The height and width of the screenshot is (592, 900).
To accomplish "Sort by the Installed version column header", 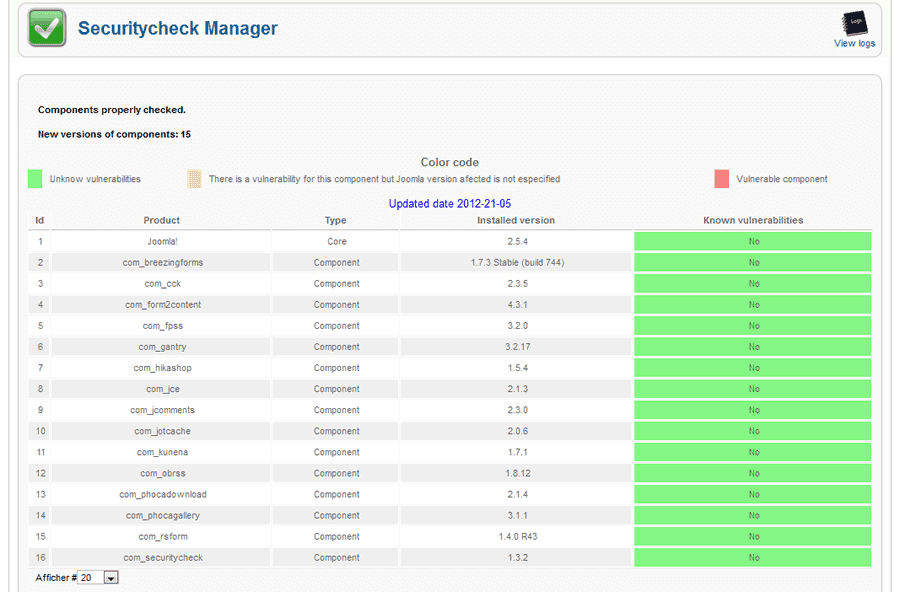I will (x=516, y=220).
